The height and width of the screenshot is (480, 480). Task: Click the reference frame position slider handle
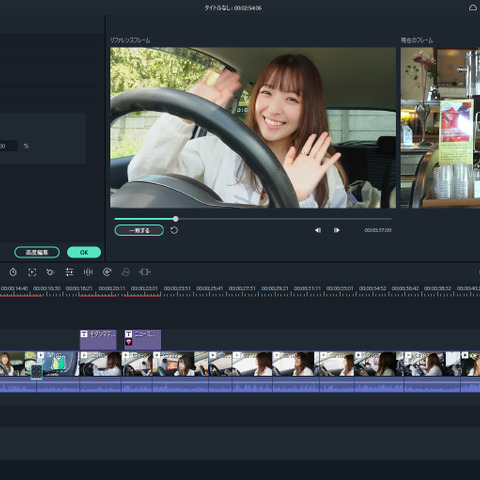[176, 219]
